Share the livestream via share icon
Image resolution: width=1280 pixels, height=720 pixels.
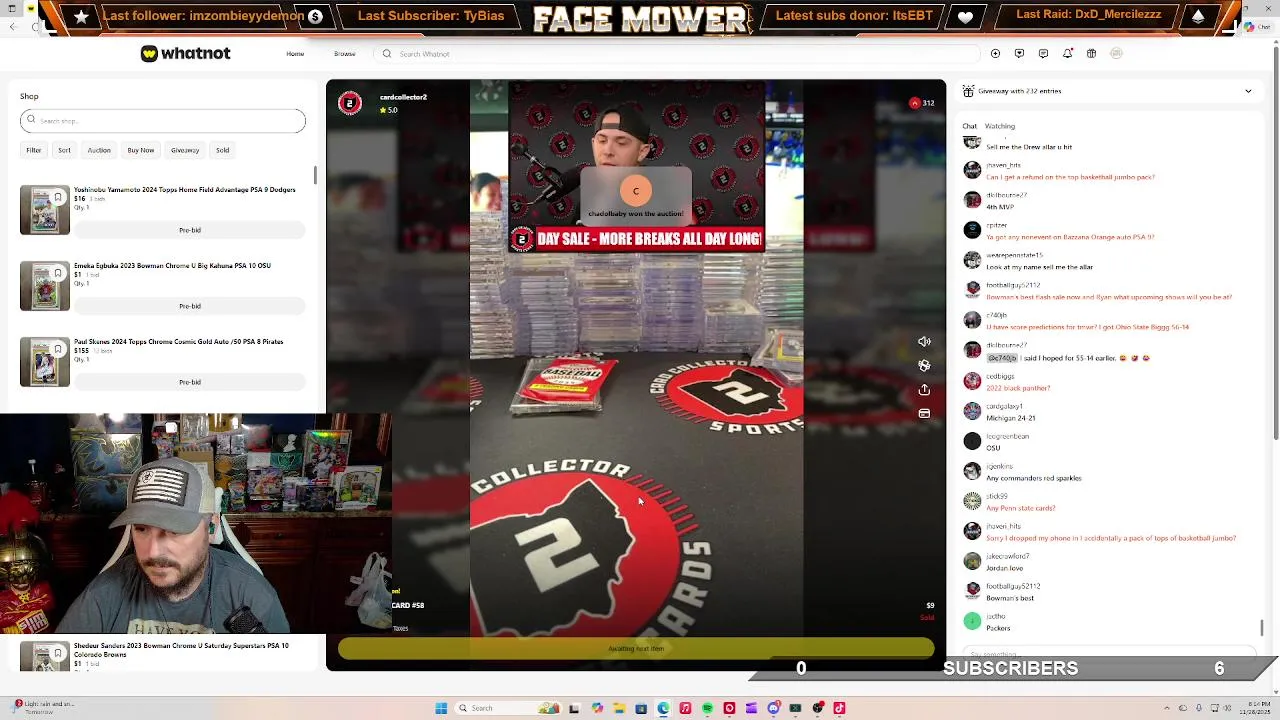(924, 390)
